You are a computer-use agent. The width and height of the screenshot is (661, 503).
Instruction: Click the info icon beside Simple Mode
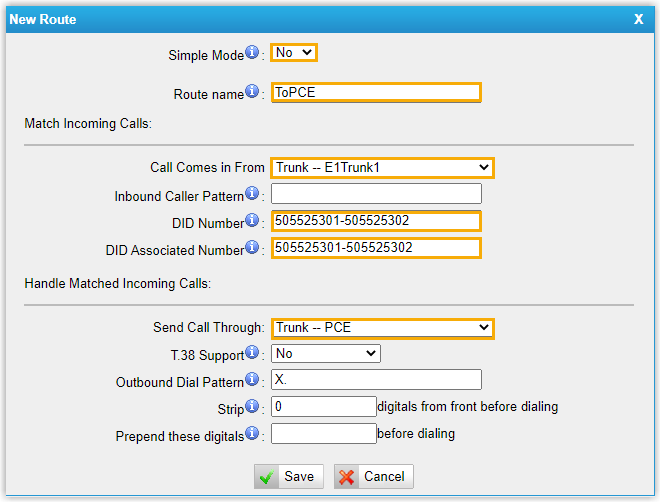click(252, 52)
